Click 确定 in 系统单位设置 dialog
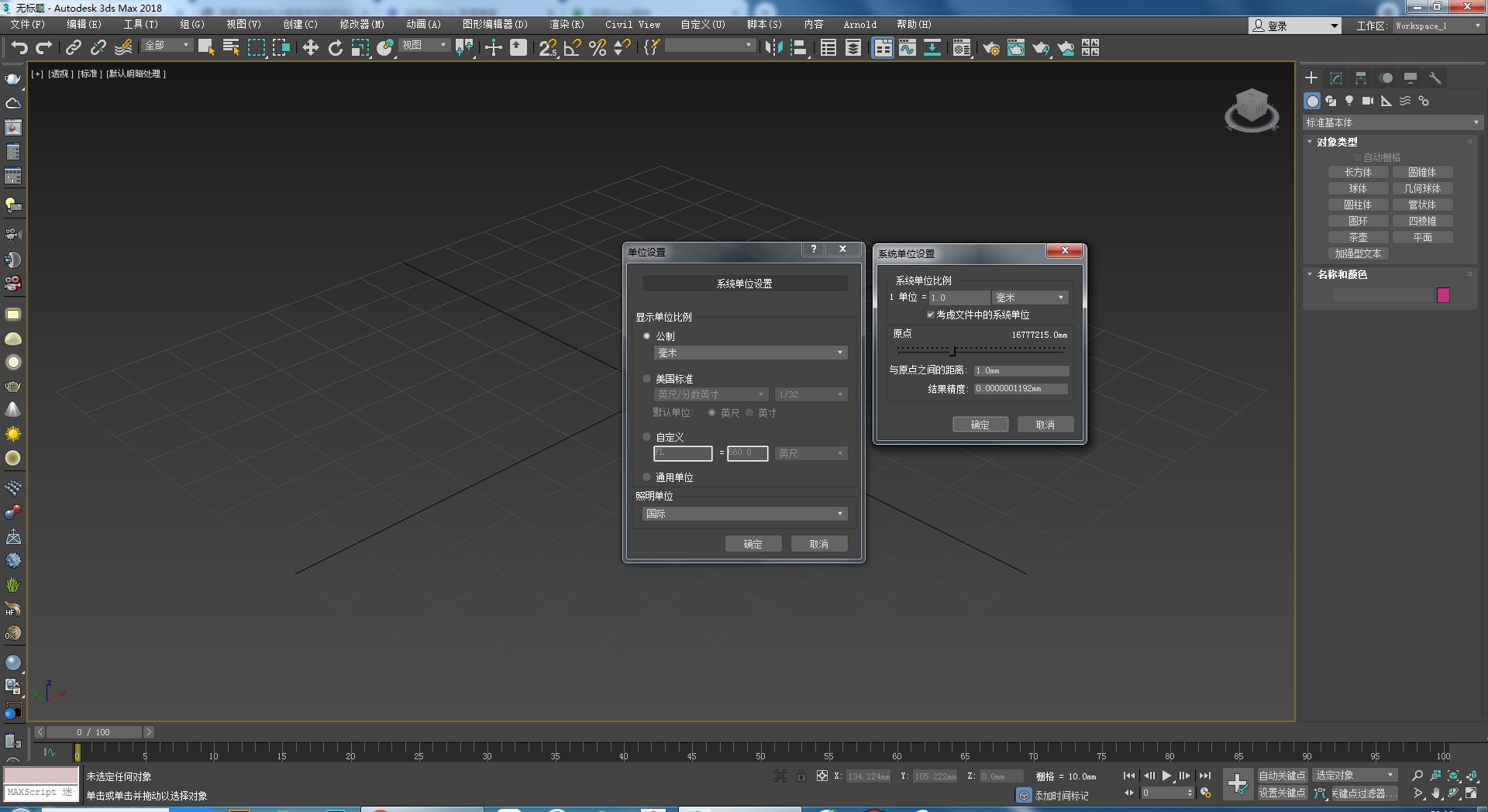 coord(980,425)
